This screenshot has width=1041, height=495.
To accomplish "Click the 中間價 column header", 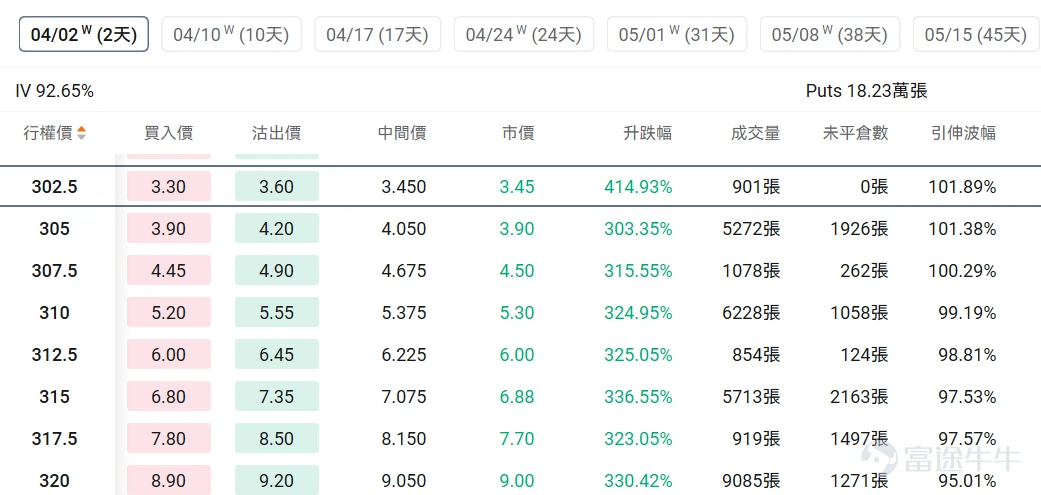I will (x=402, y=133).
